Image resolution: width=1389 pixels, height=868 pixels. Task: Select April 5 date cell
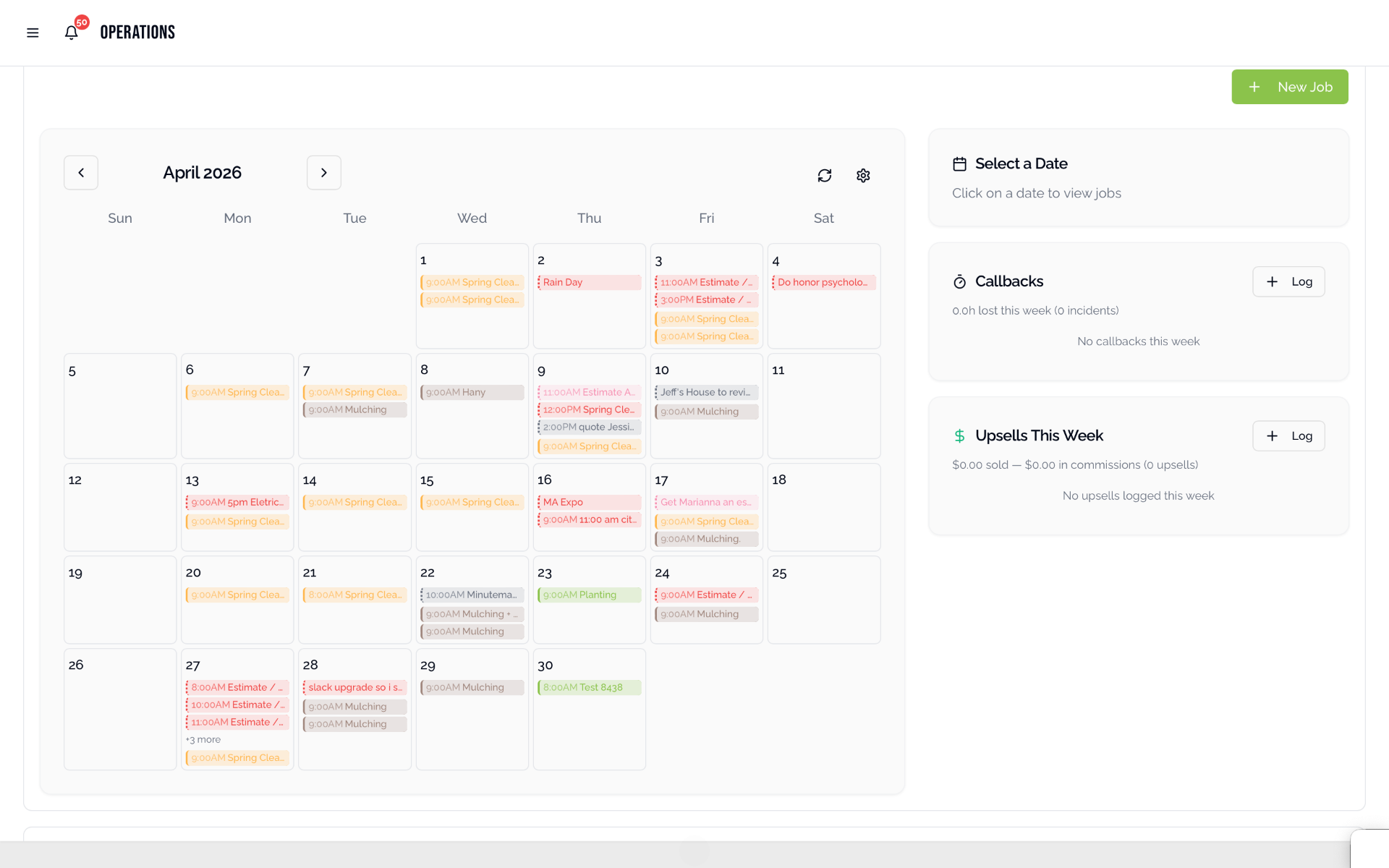(120, 406)
